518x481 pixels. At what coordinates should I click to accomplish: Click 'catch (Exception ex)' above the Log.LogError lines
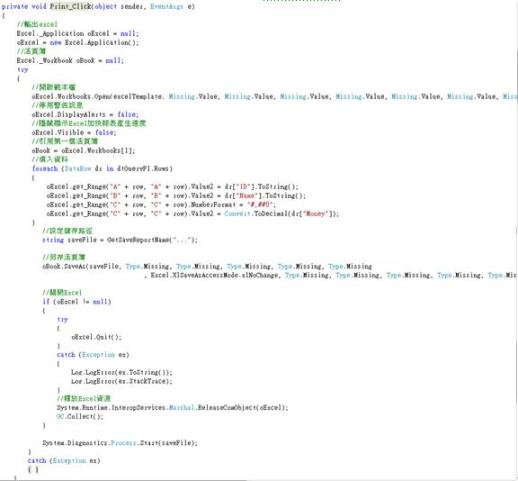tap(93, 355)
